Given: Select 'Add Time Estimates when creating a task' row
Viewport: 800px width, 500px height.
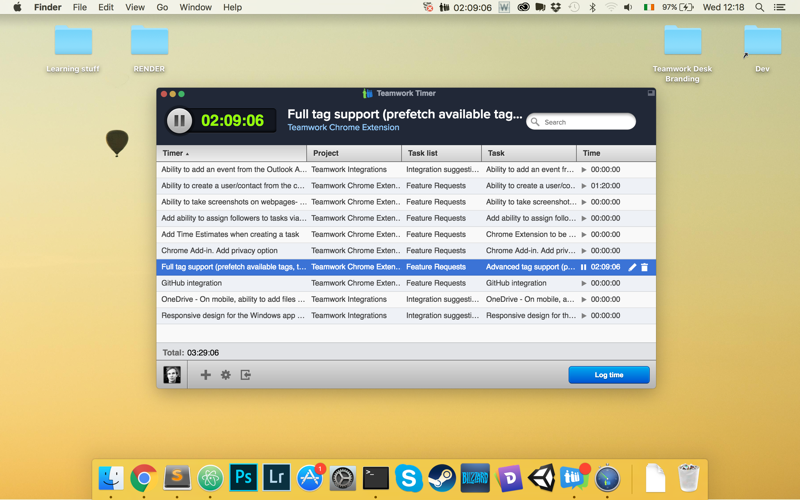Looking at the screenshot, I should tap(406, 235).
